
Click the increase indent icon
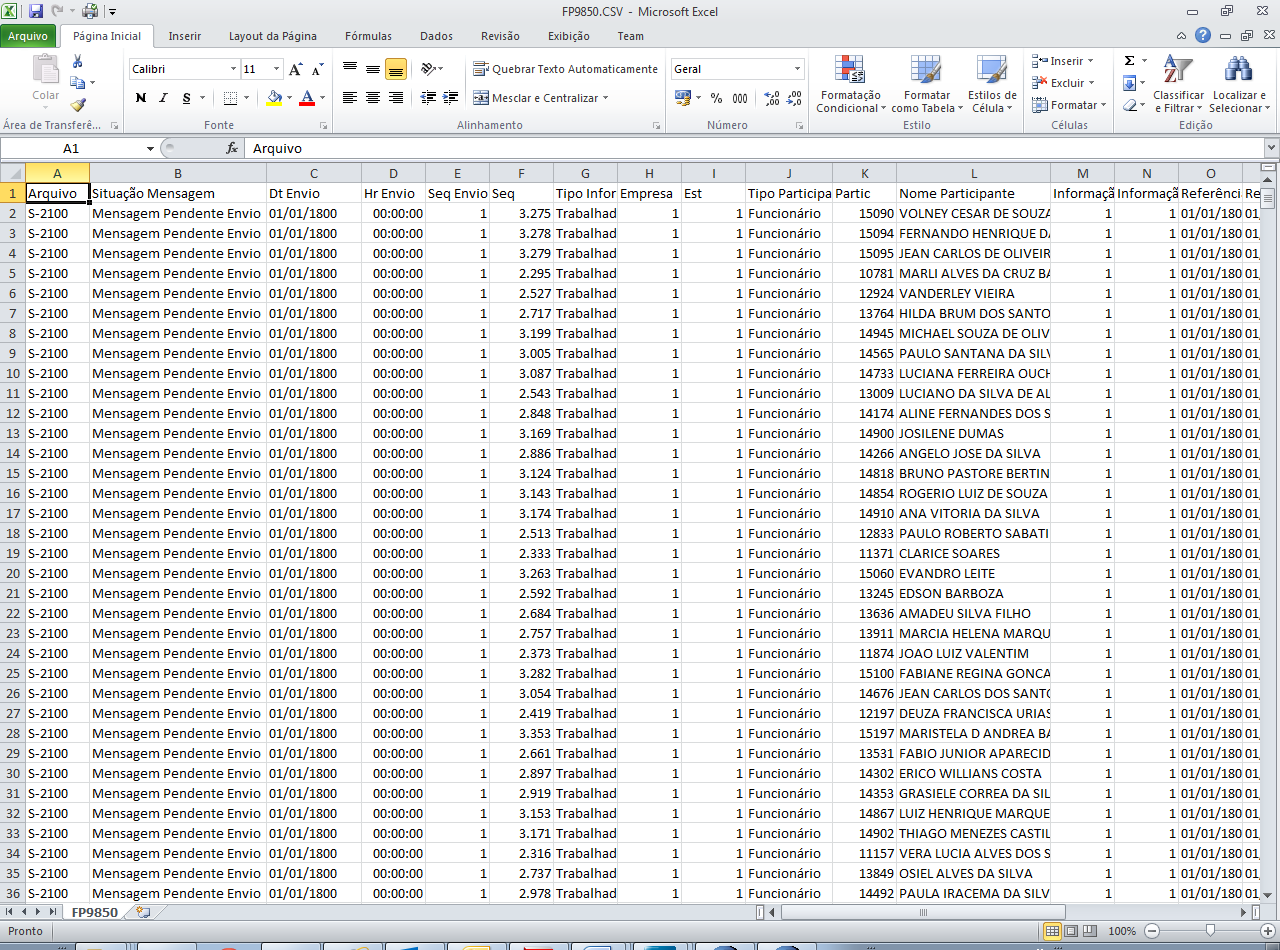[450, 98]
